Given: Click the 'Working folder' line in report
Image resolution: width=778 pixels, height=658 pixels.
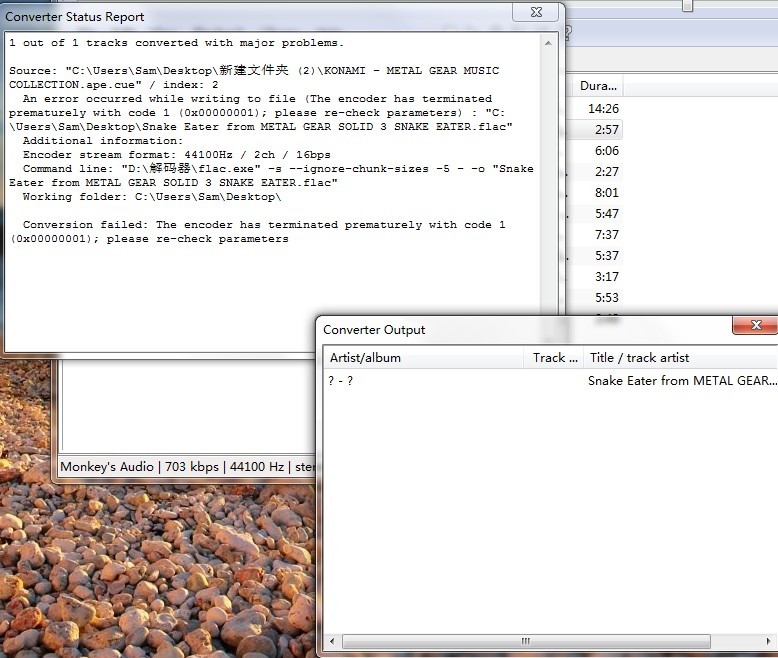Looking at the screenshot, I should pos(152,197).
